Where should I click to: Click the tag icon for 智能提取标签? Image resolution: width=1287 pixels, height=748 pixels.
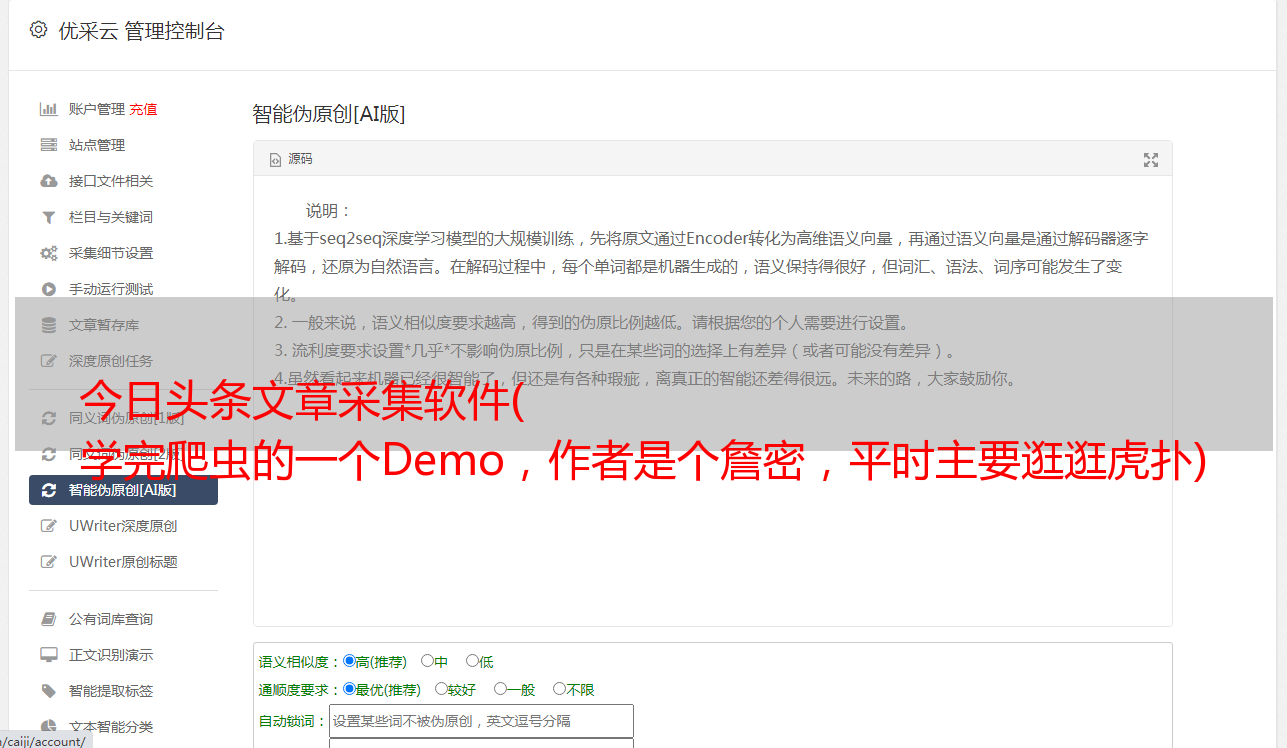(48, 691)
